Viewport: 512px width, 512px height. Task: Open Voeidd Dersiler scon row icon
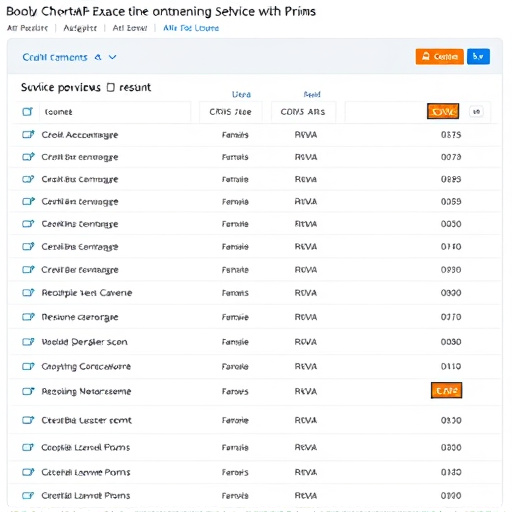(x=28, y=342)
